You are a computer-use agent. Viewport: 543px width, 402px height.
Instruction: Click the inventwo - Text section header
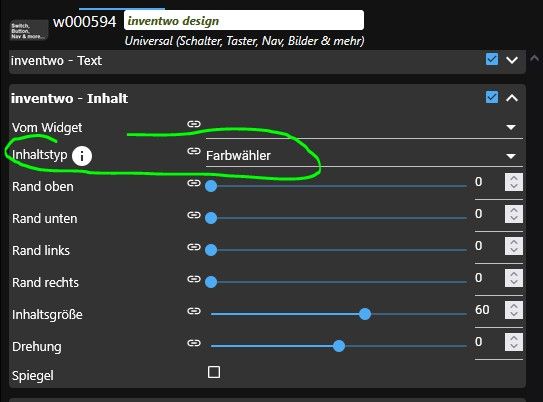tap(267, 61)
